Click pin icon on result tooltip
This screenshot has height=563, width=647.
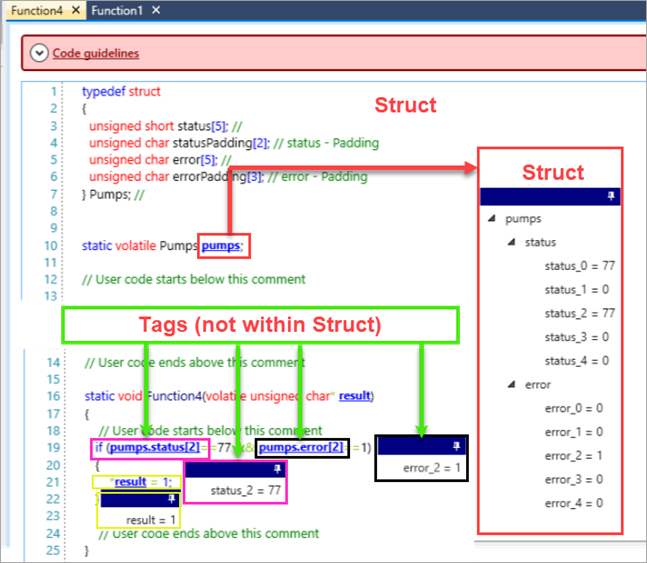click(171, 498)
